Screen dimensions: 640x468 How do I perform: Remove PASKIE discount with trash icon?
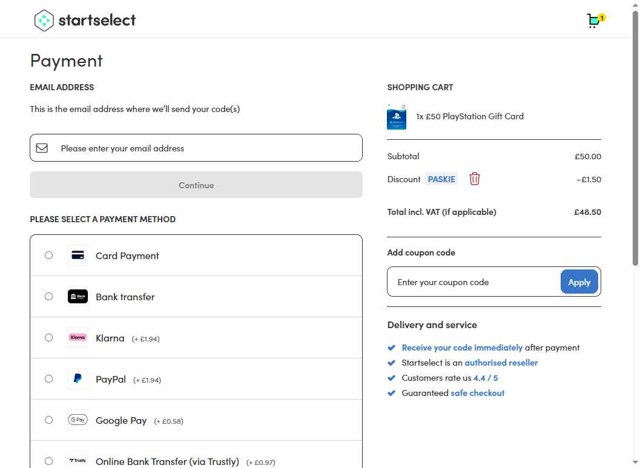(474, 179)
